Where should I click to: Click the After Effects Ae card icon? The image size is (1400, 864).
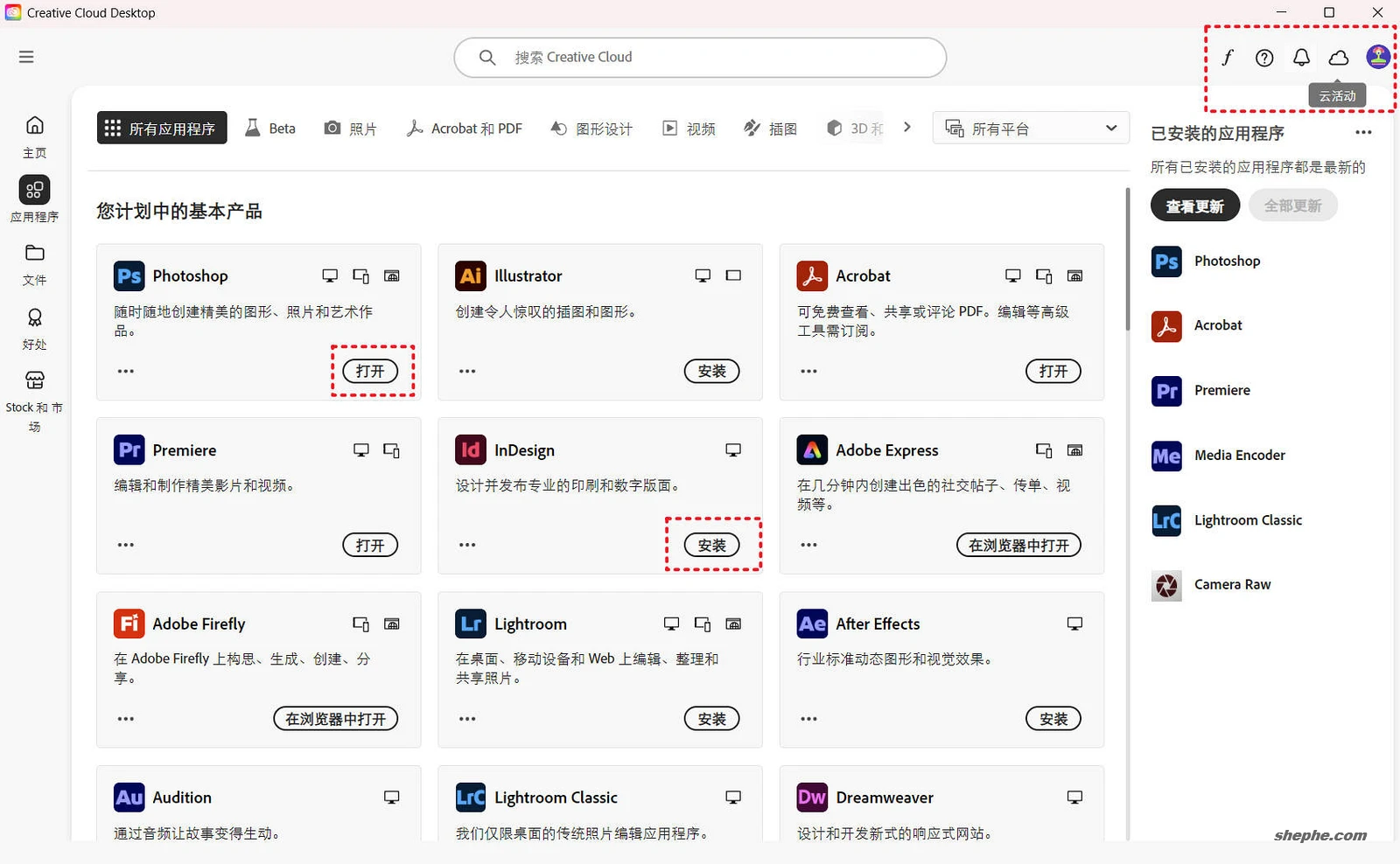[812, 624]
